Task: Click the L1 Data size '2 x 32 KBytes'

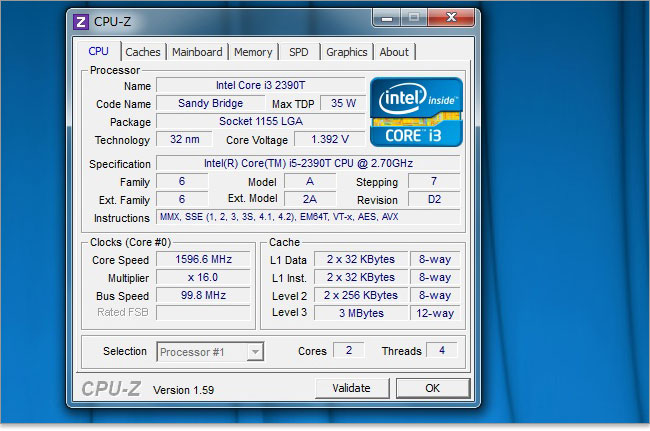Action: (x=361, y=259)
